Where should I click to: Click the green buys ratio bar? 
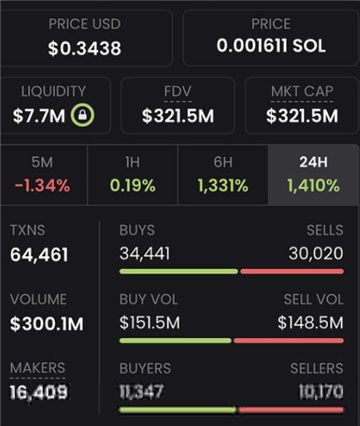point(179,272)
